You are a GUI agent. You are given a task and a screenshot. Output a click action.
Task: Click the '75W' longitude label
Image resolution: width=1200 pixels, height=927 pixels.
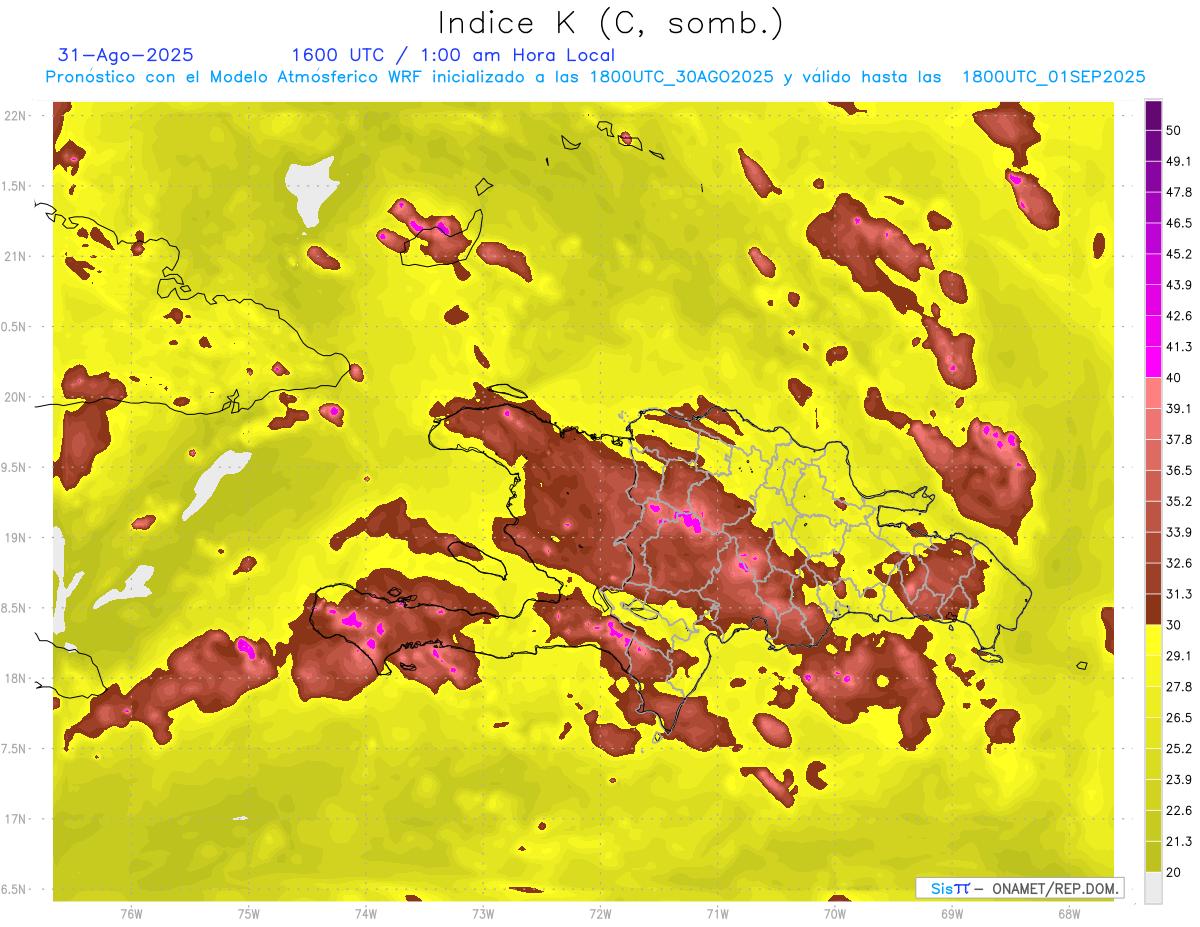tap(248, 913)
